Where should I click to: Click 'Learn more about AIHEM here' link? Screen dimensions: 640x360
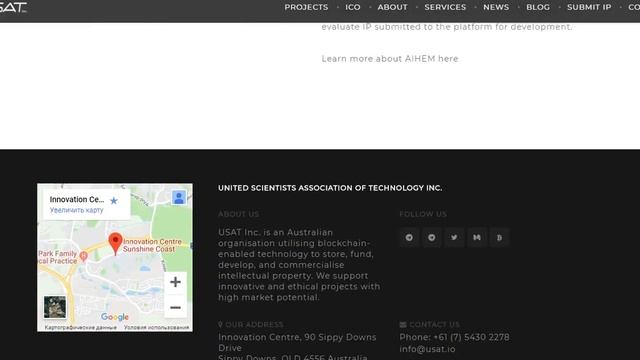click(390, 59)
